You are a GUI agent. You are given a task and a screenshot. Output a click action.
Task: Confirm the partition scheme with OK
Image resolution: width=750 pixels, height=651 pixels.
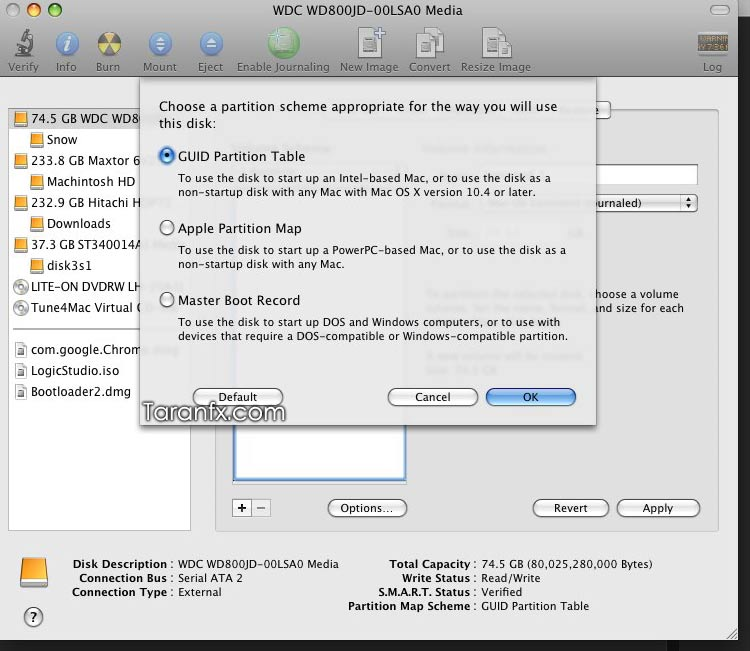[x=530, y=397]
